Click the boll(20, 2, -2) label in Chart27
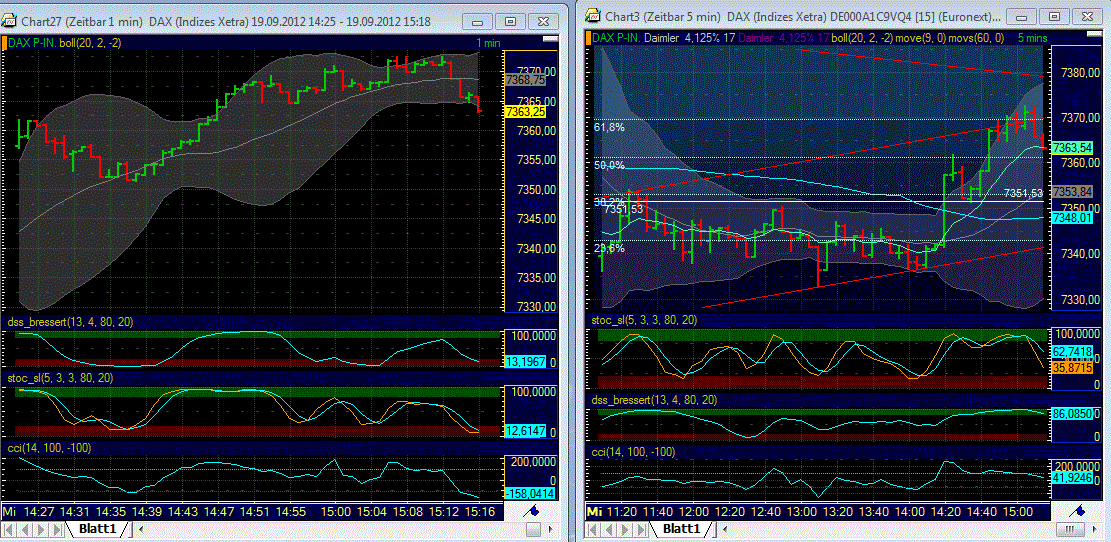The height and width of the screenshot is (542, 1111). click(91, 43)
